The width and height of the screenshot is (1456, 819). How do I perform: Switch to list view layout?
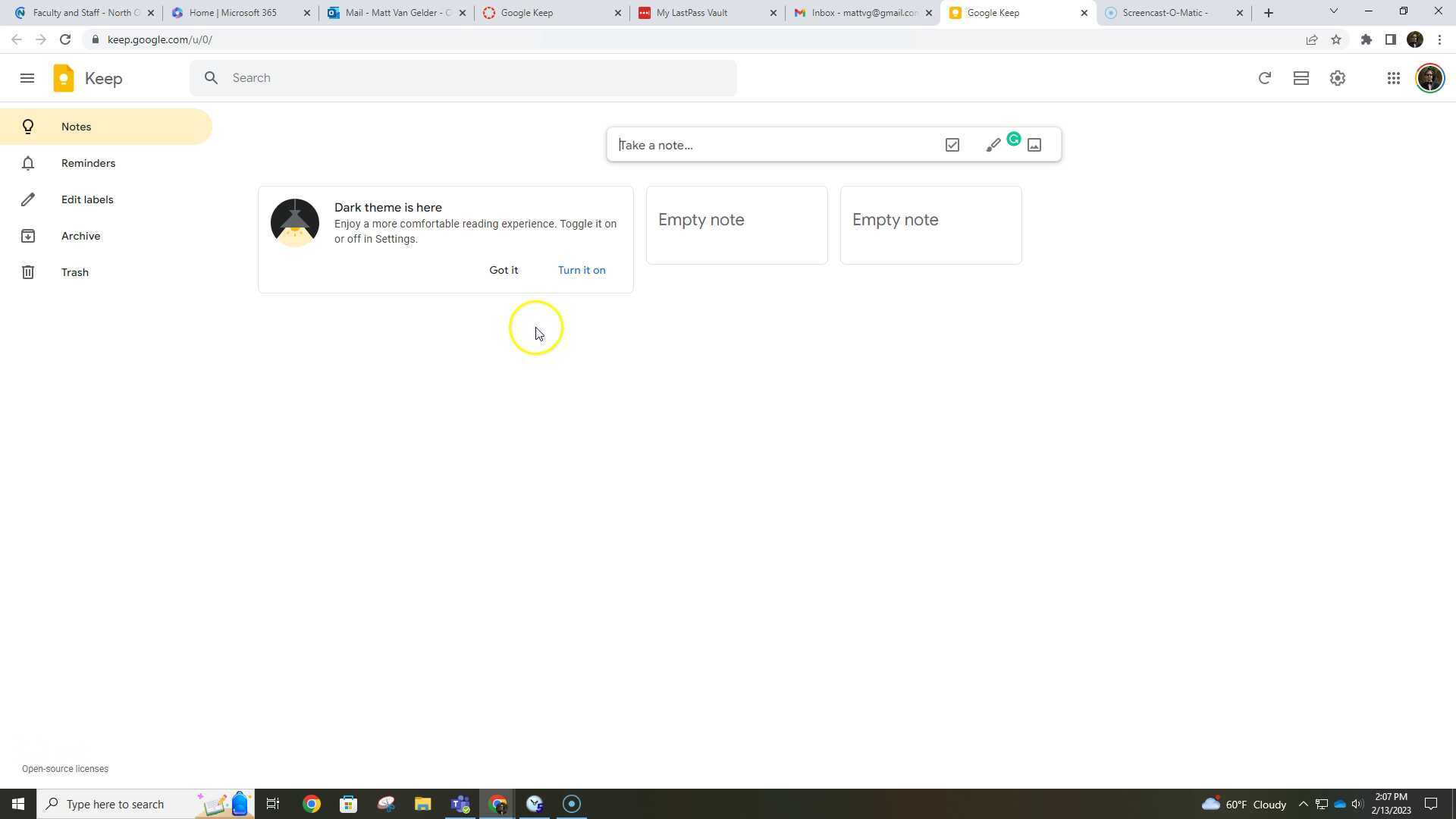(x=1301, y=78)
